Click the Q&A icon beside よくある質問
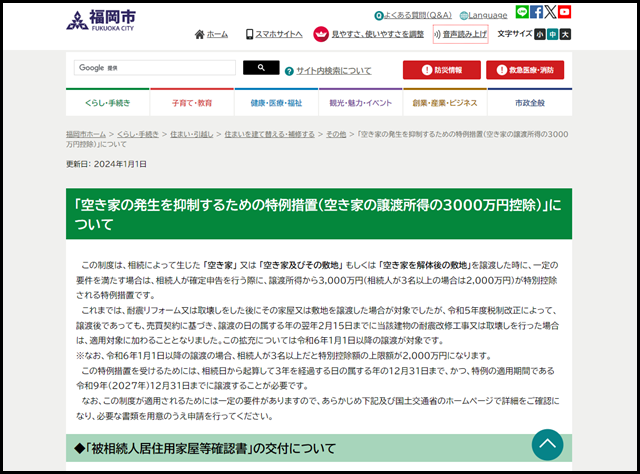This screenshot has height=474, width=640. tap(379, 16)
